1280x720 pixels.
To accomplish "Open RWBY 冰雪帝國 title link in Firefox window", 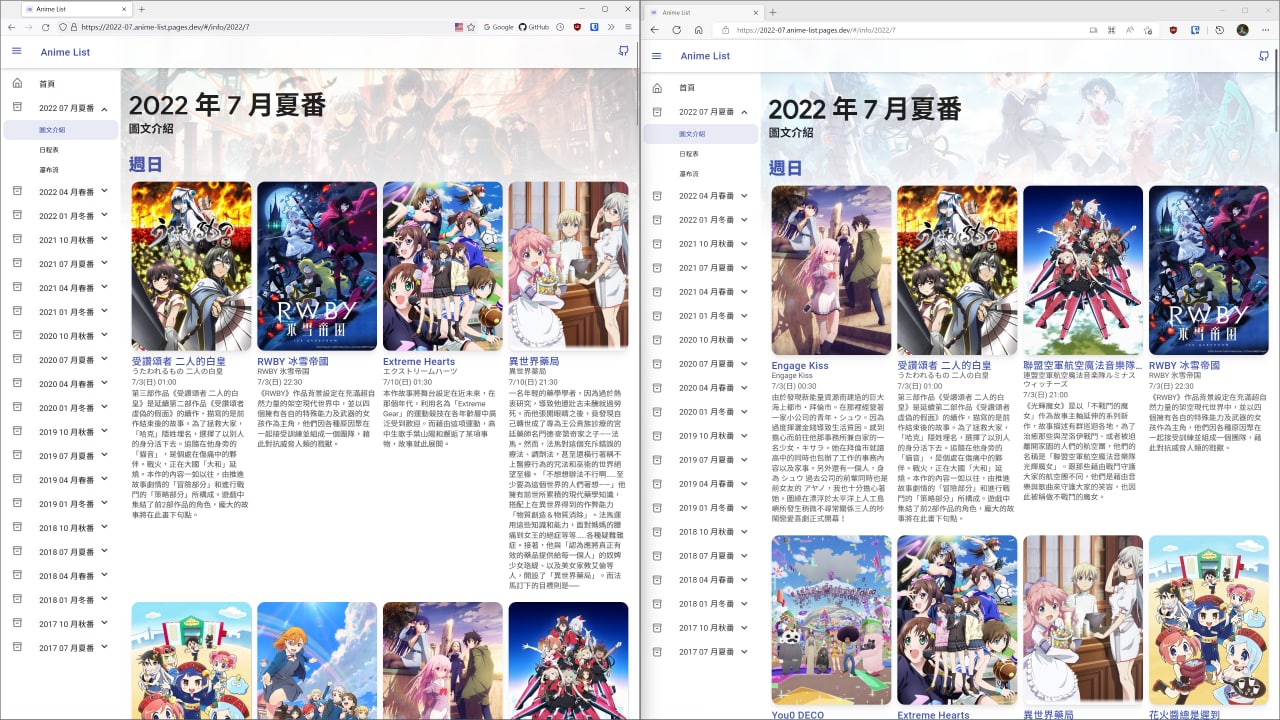I will 293,361.
